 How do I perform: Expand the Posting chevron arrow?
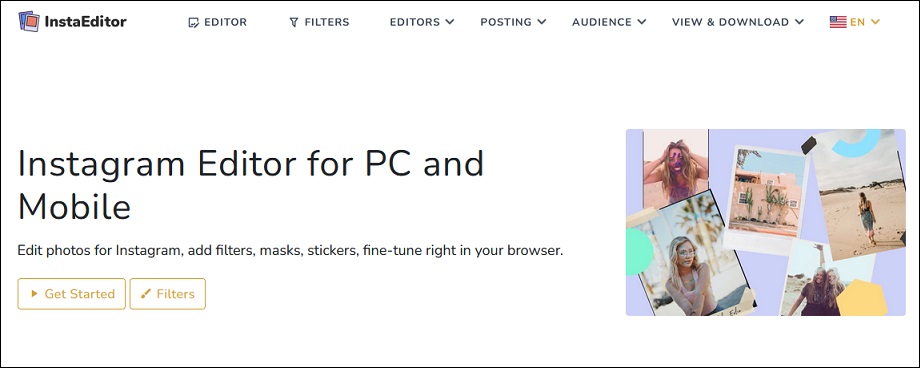[542, 22]
